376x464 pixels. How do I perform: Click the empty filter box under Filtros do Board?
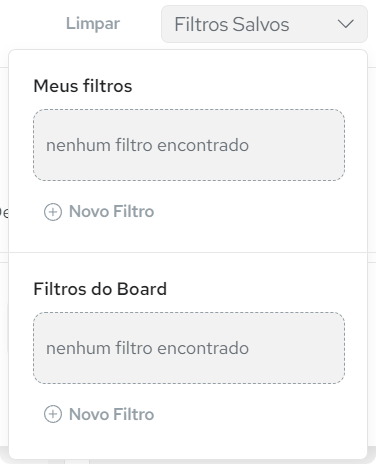[x=189, y=348]
